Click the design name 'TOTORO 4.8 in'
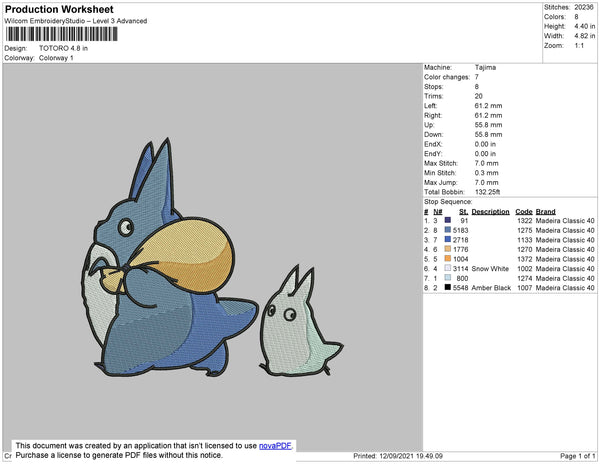 click(63, 48)
